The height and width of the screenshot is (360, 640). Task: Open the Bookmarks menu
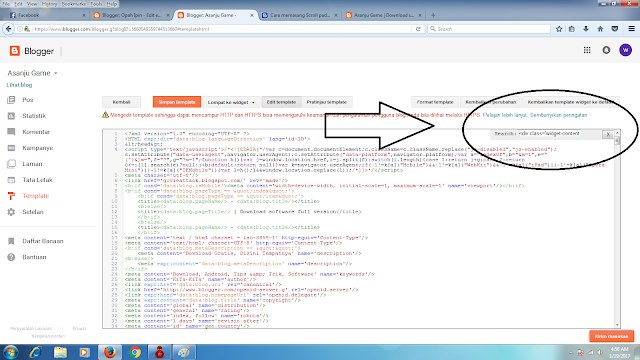click(73, 4)
